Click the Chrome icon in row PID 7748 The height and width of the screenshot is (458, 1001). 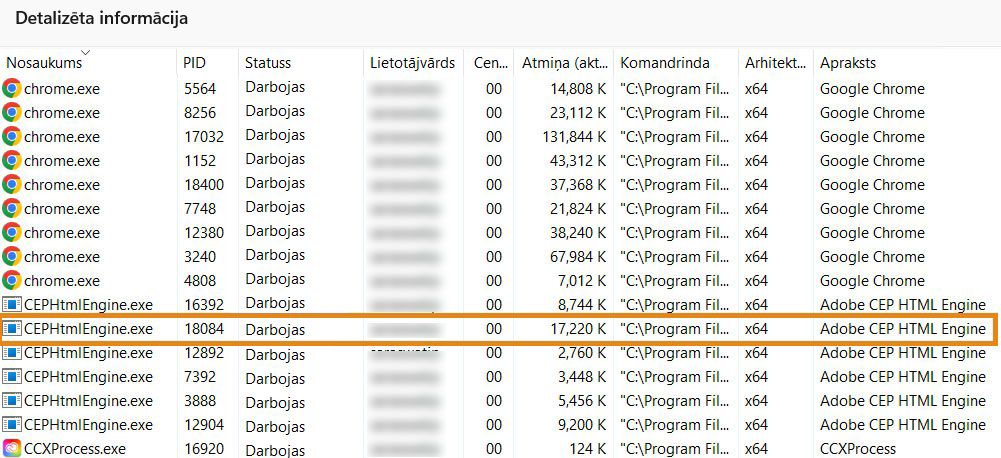coord(11,208)
